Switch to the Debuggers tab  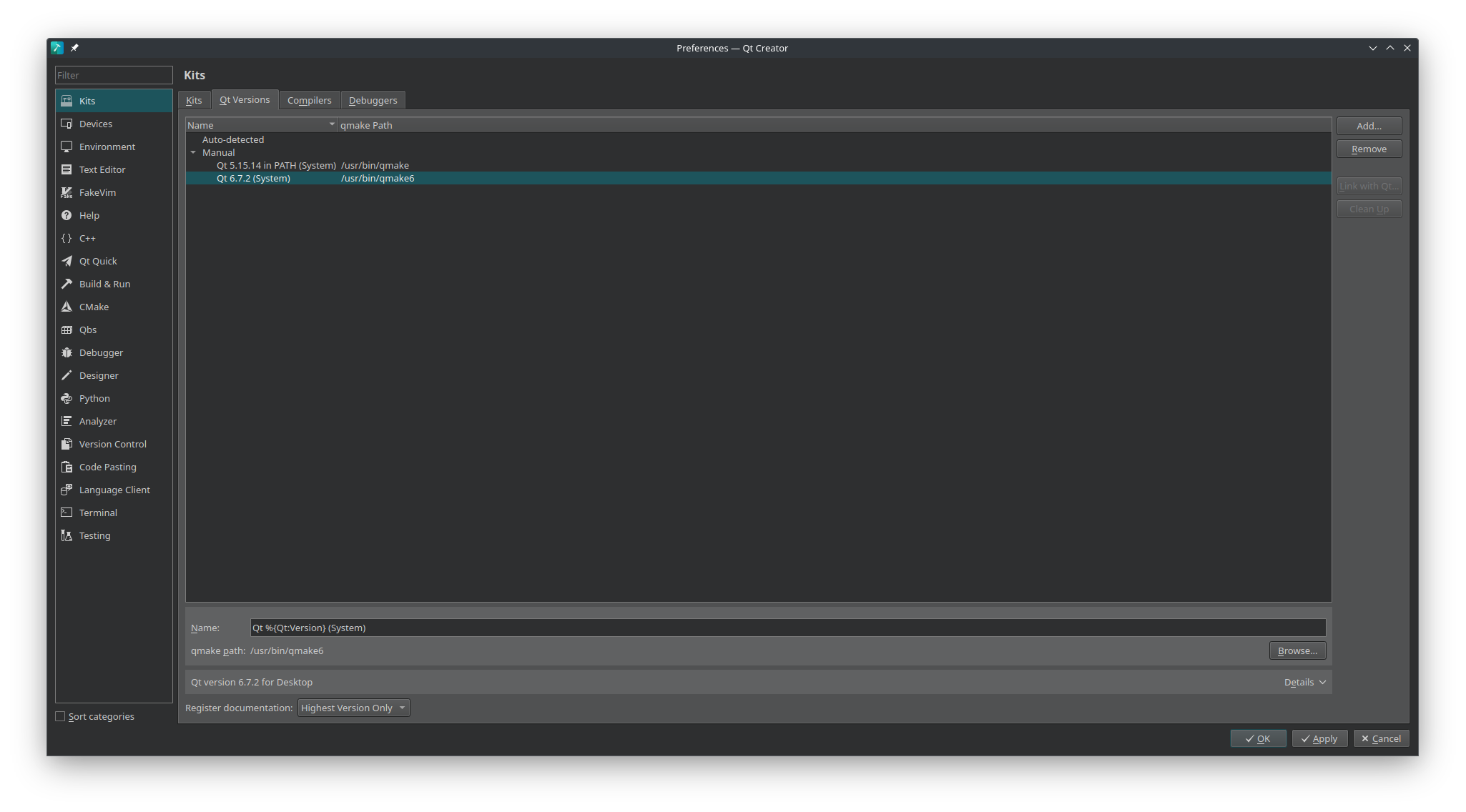click(x=373, y=100)
